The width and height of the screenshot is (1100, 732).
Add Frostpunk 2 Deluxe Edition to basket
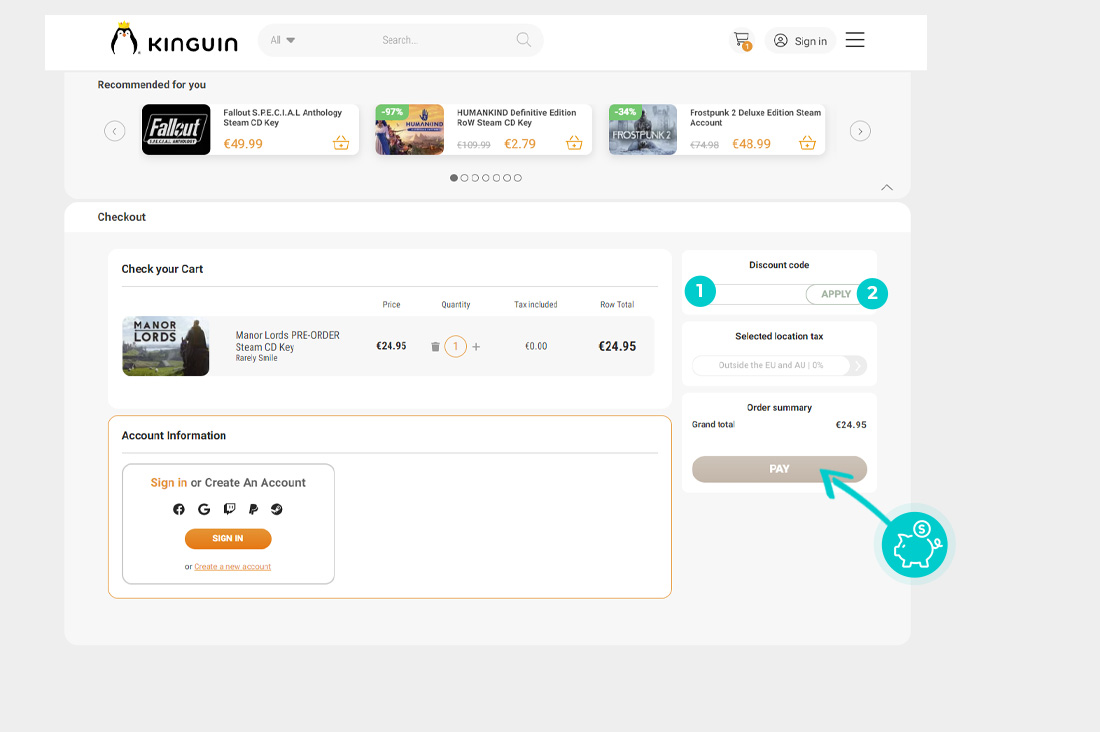tap(807, 143)
